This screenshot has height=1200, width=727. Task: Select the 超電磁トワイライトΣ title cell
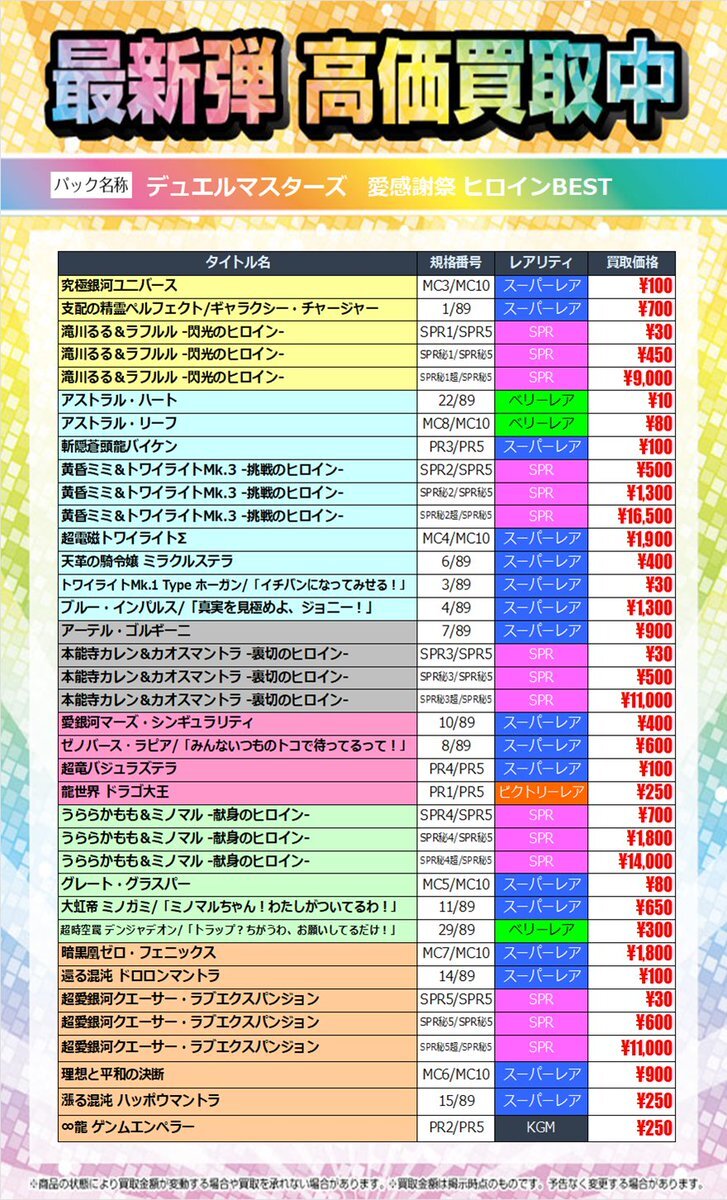(237, 539)
